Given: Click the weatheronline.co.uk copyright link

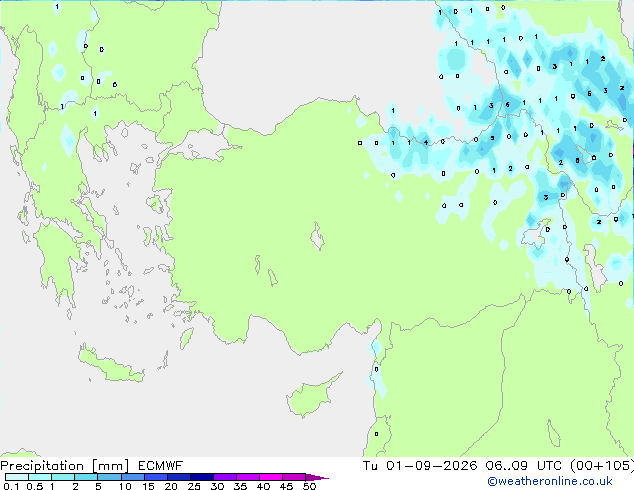Looking at the screenshot, I should (x=549, y=481).
